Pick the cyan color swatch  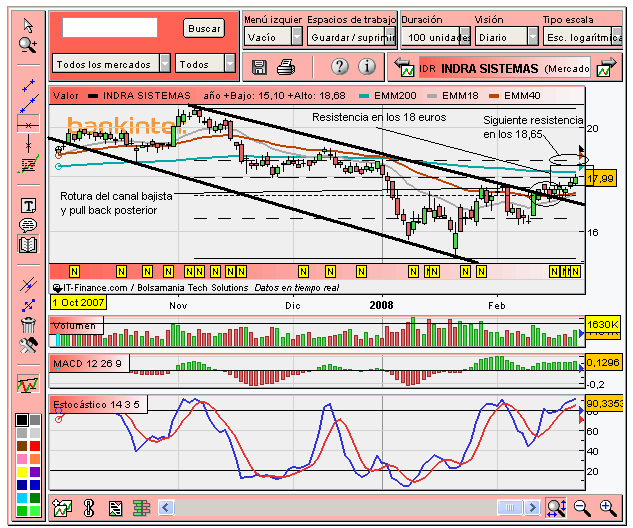tap(22, 498)
